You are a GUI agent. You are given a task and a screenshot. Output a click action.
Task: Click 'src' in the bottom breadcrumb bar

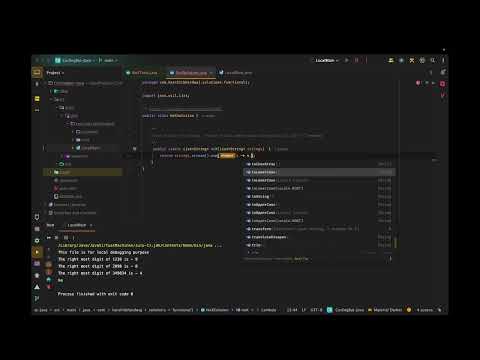point(57,310)
